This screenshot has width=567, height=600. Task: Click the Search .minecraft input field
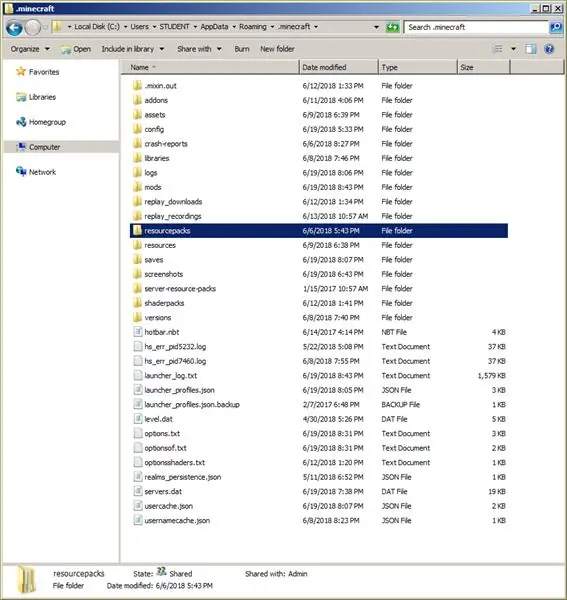click(x=476, y=27)
